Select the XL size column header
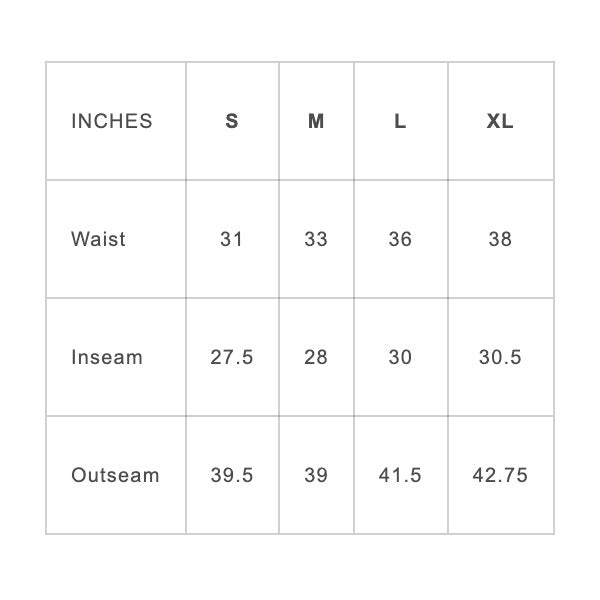600x600 pixels. tap(500, 122)
